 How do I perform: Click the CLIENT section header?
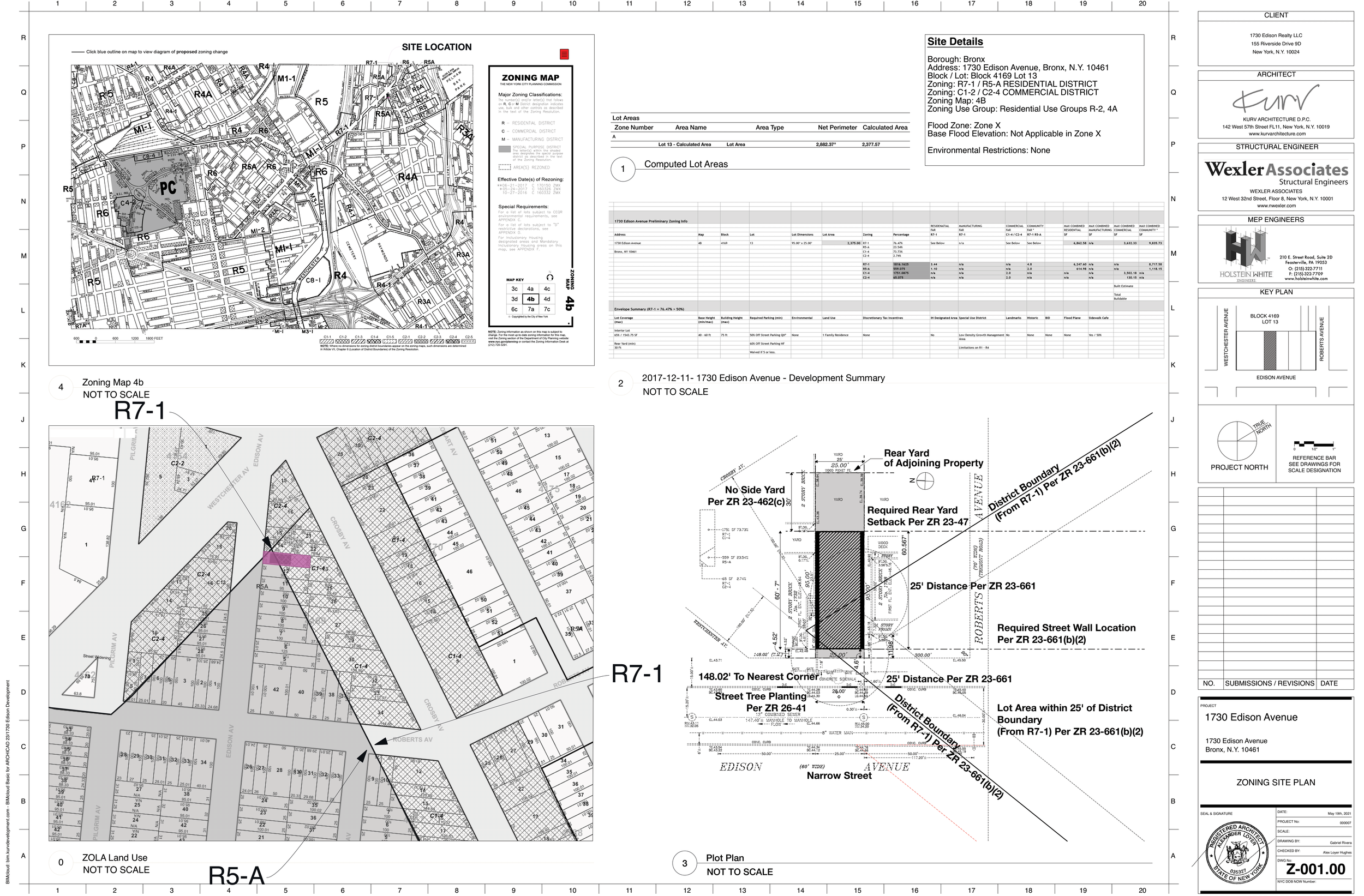(1276, 15)
